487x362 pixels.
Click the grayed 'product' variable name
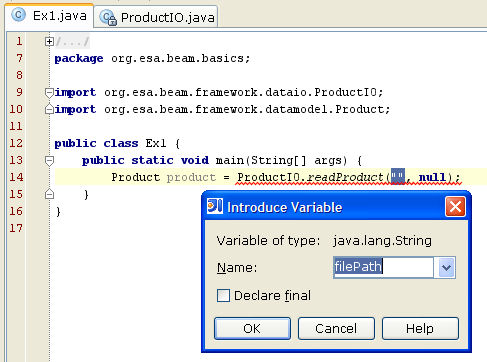191,177
